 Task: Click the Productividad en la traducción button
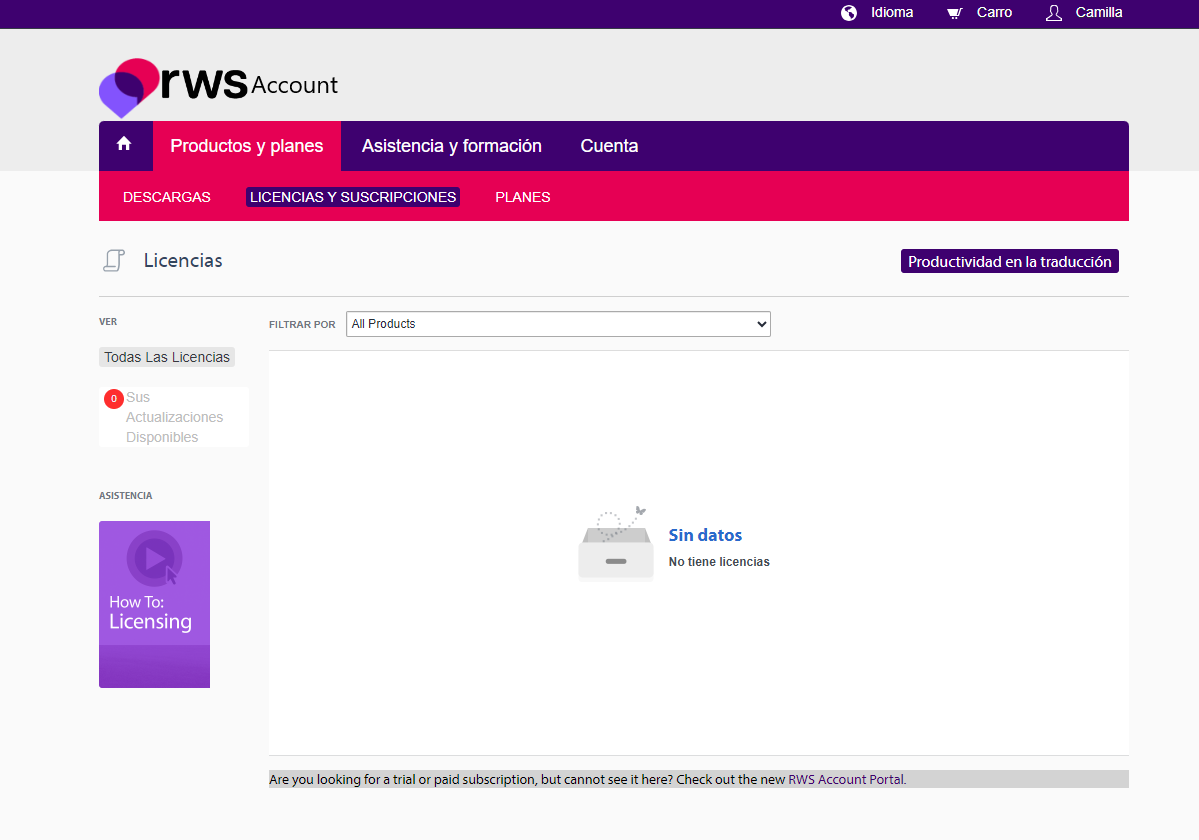1009,260
